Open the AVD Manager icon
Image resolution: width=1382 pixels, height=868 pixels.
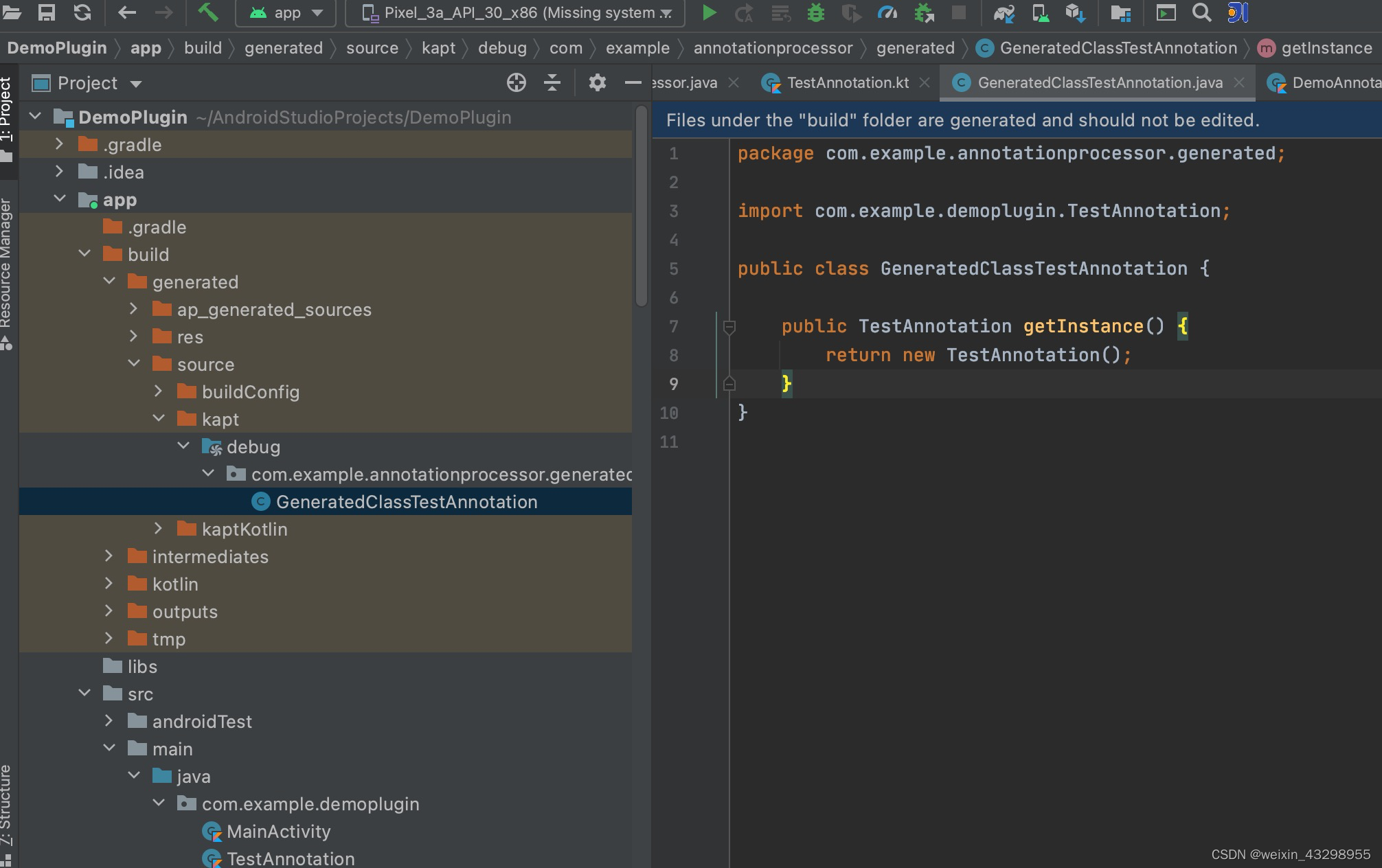1040,12
